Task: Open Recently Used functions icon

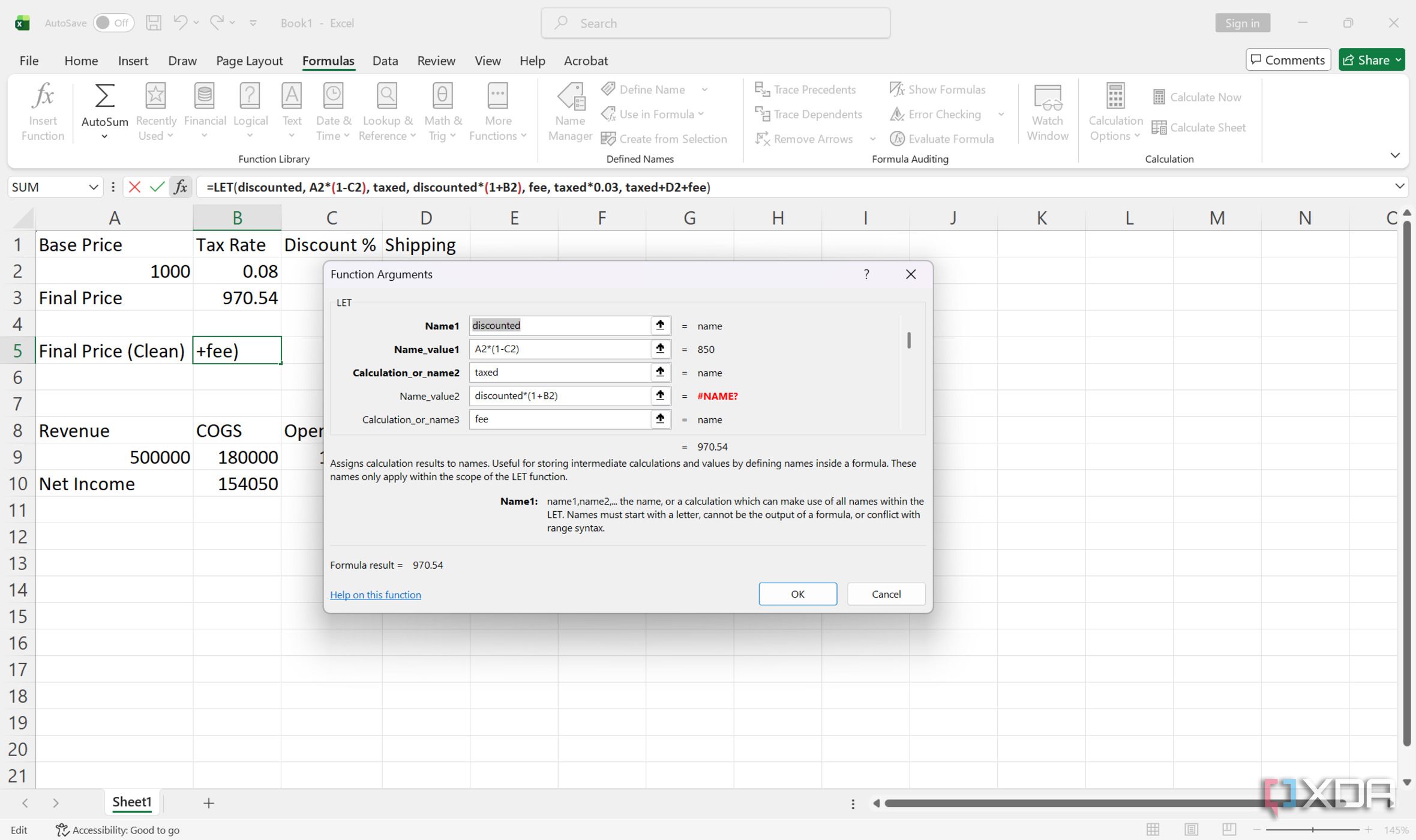Action: [x=155, y=95]
